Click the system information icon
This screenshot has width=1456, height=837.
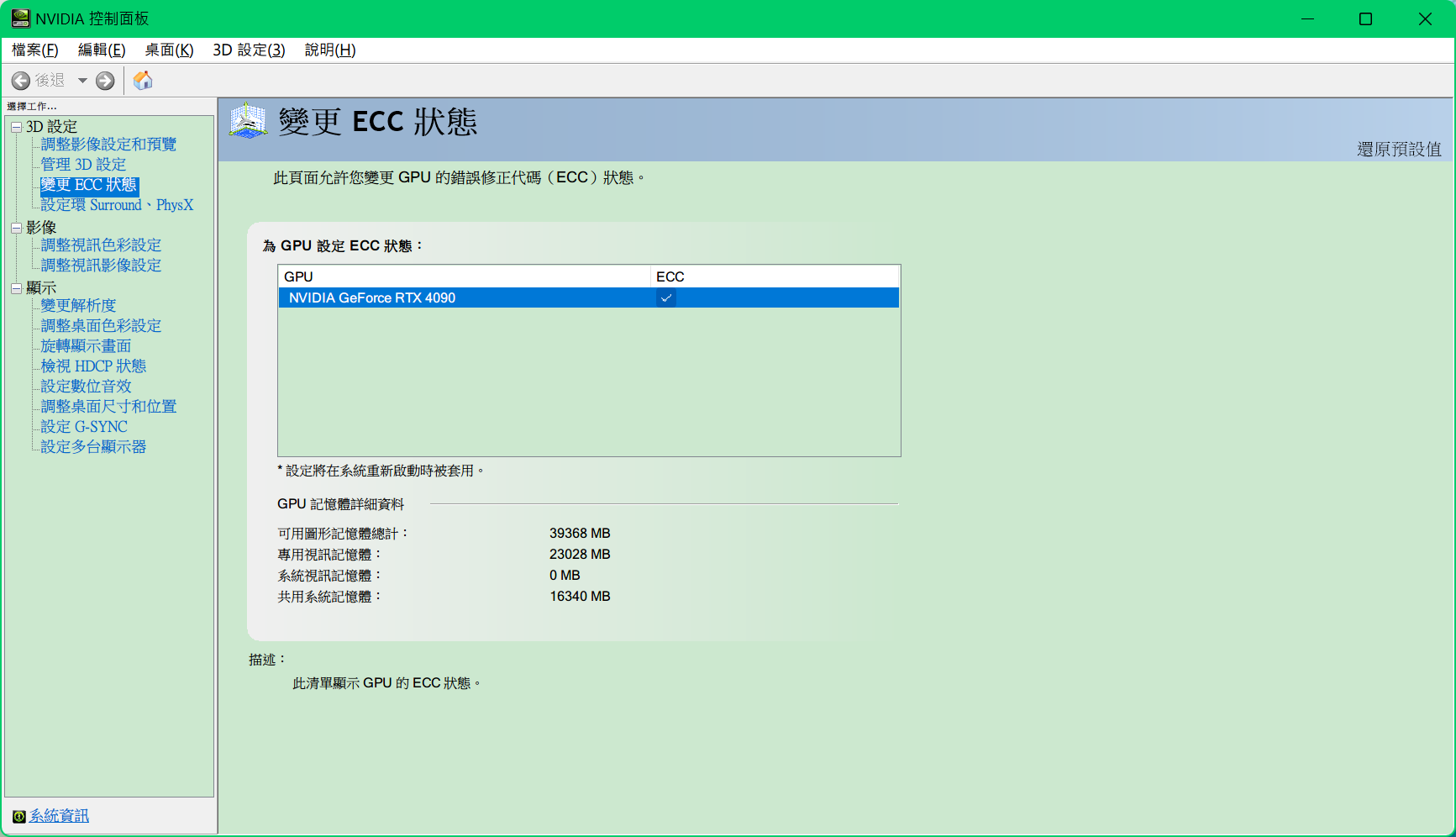click(18, 816)
